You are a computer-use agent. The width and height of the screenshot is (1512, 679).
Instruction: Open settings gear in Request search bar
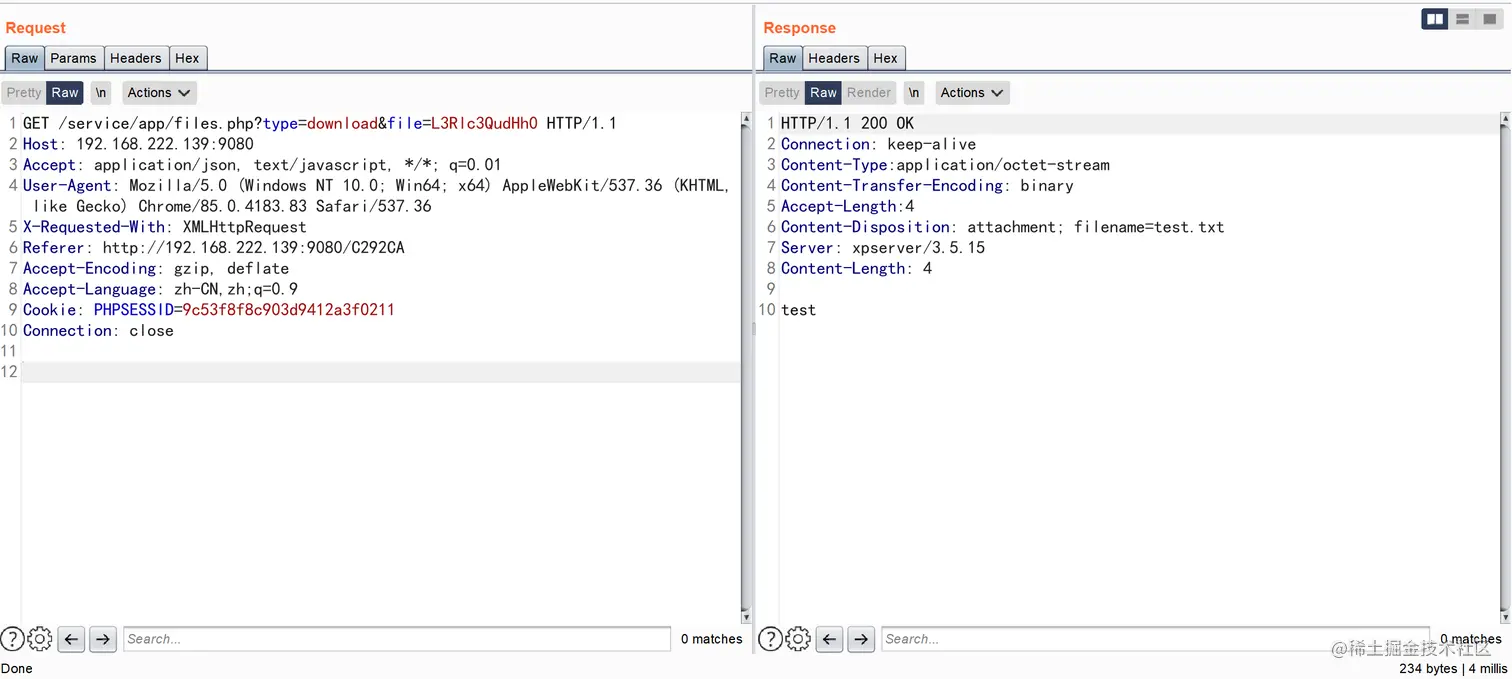coord(40,639)
